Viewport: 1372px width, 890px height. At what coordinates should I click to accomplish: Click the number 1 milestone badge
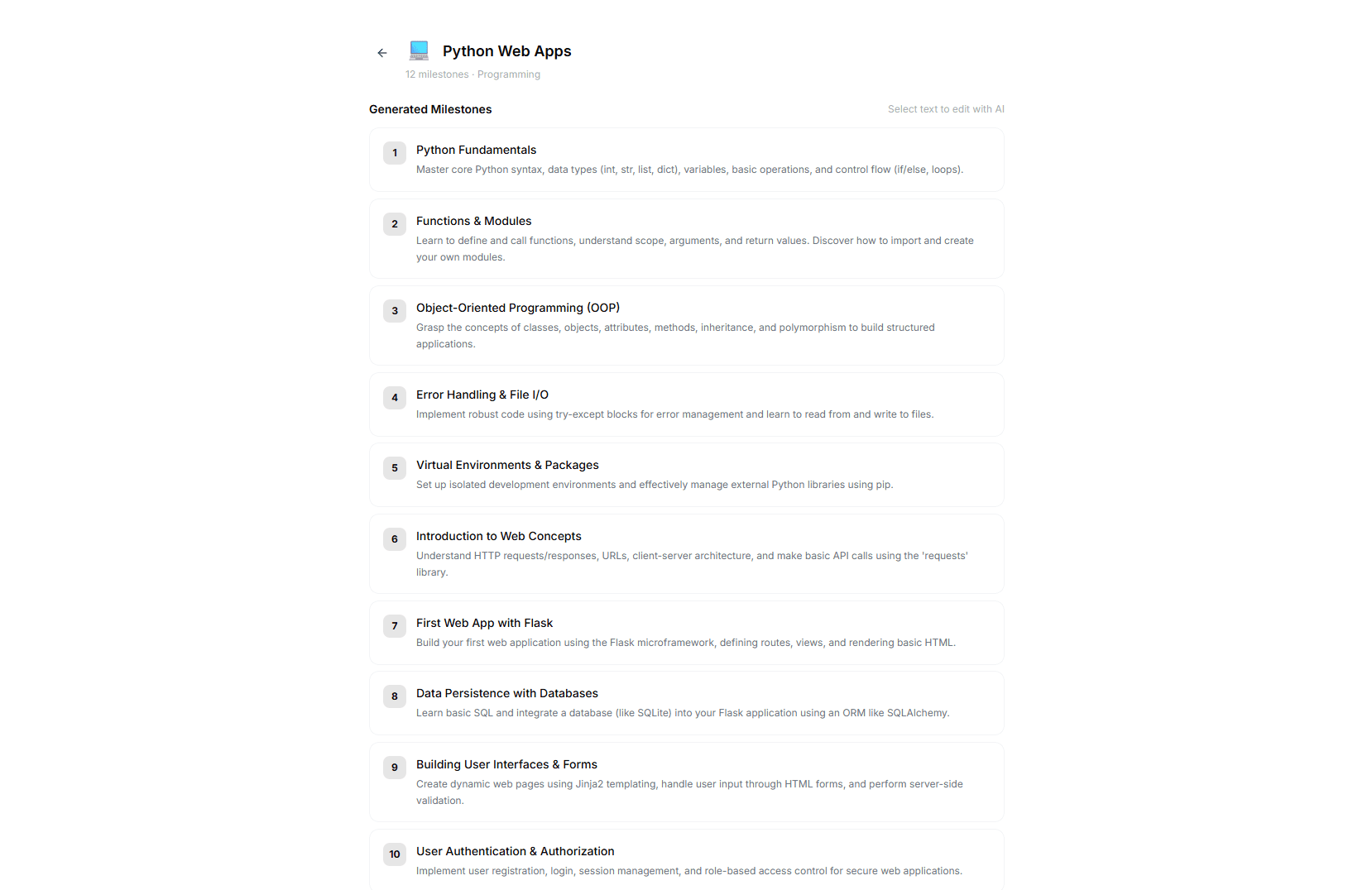pyautogui.click(x=395, y=153)
